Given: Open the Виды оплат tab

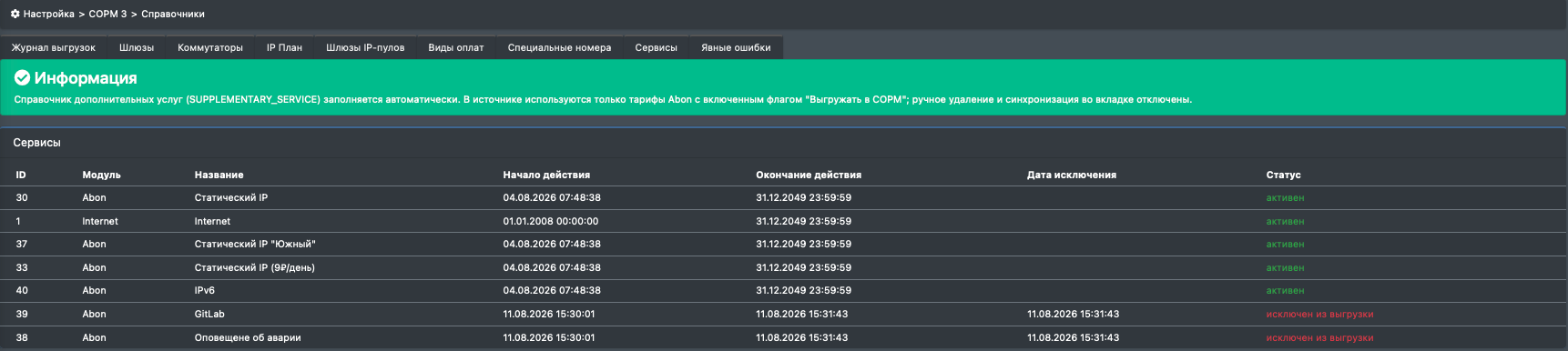Looking at the screenshot, I should click(x=456, y=47).
